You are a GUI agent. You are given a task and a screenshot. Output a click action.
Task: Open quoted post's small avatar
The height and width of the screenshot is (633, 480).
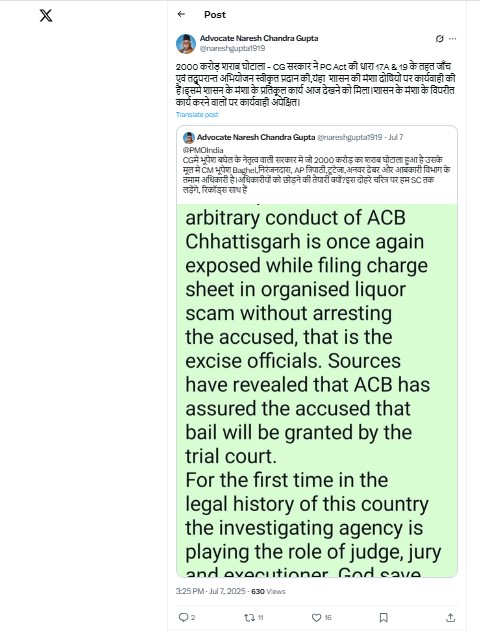pyautogui.click(x=189, y=138)
